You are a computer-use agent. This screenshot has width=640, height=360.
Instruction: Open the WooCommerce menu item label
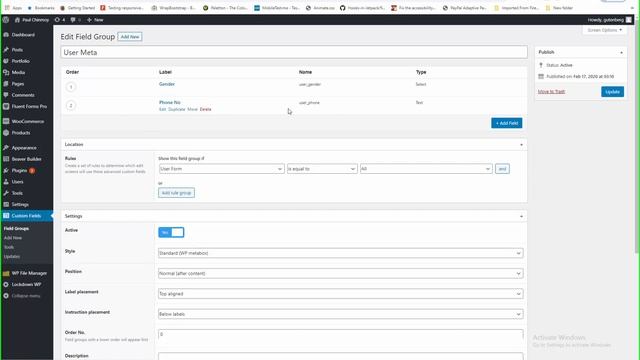click(x=28, y=121)
